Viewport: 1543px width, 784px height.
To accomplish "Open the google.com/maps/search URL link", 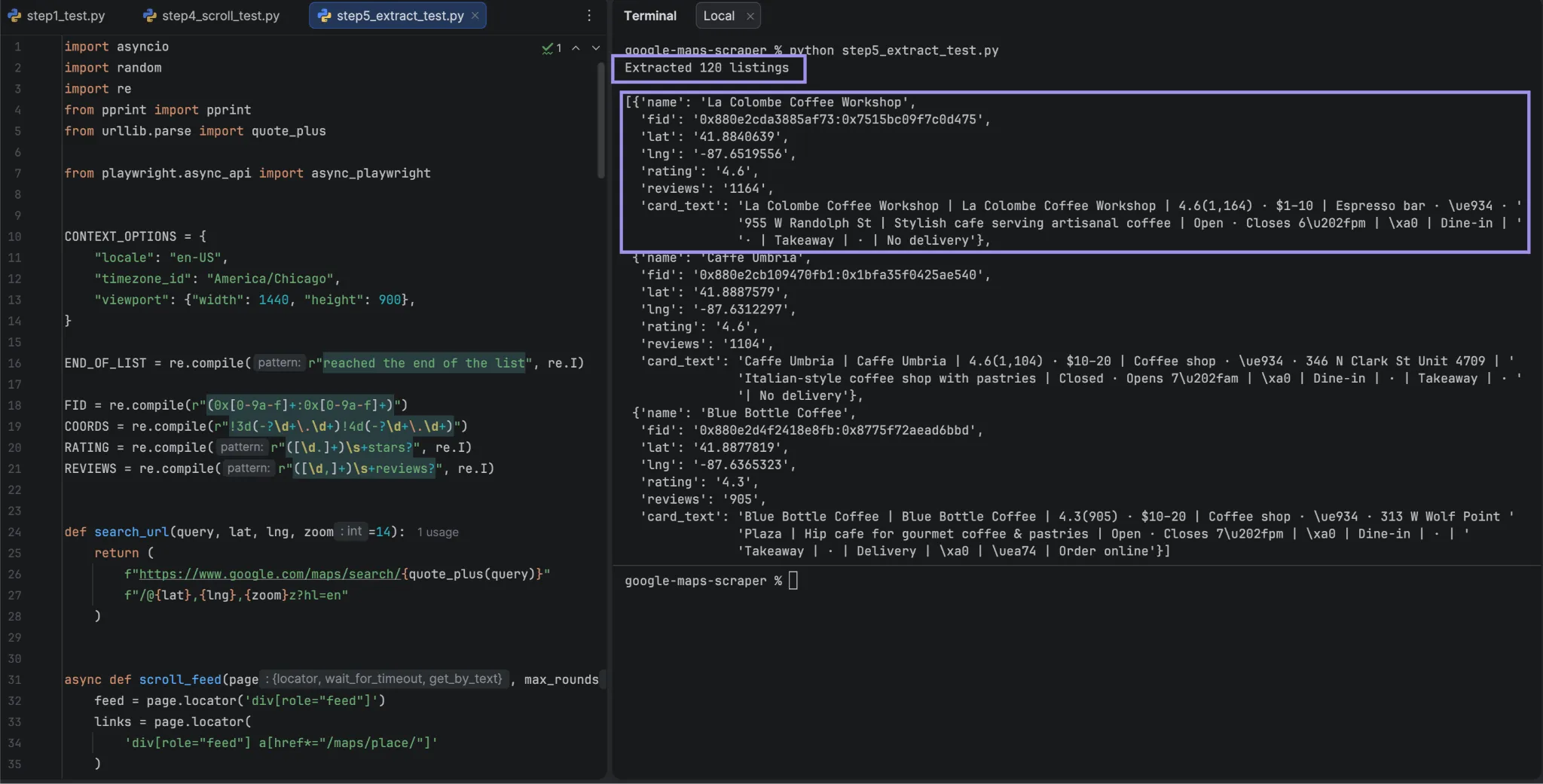I will [x=270, y=575].
